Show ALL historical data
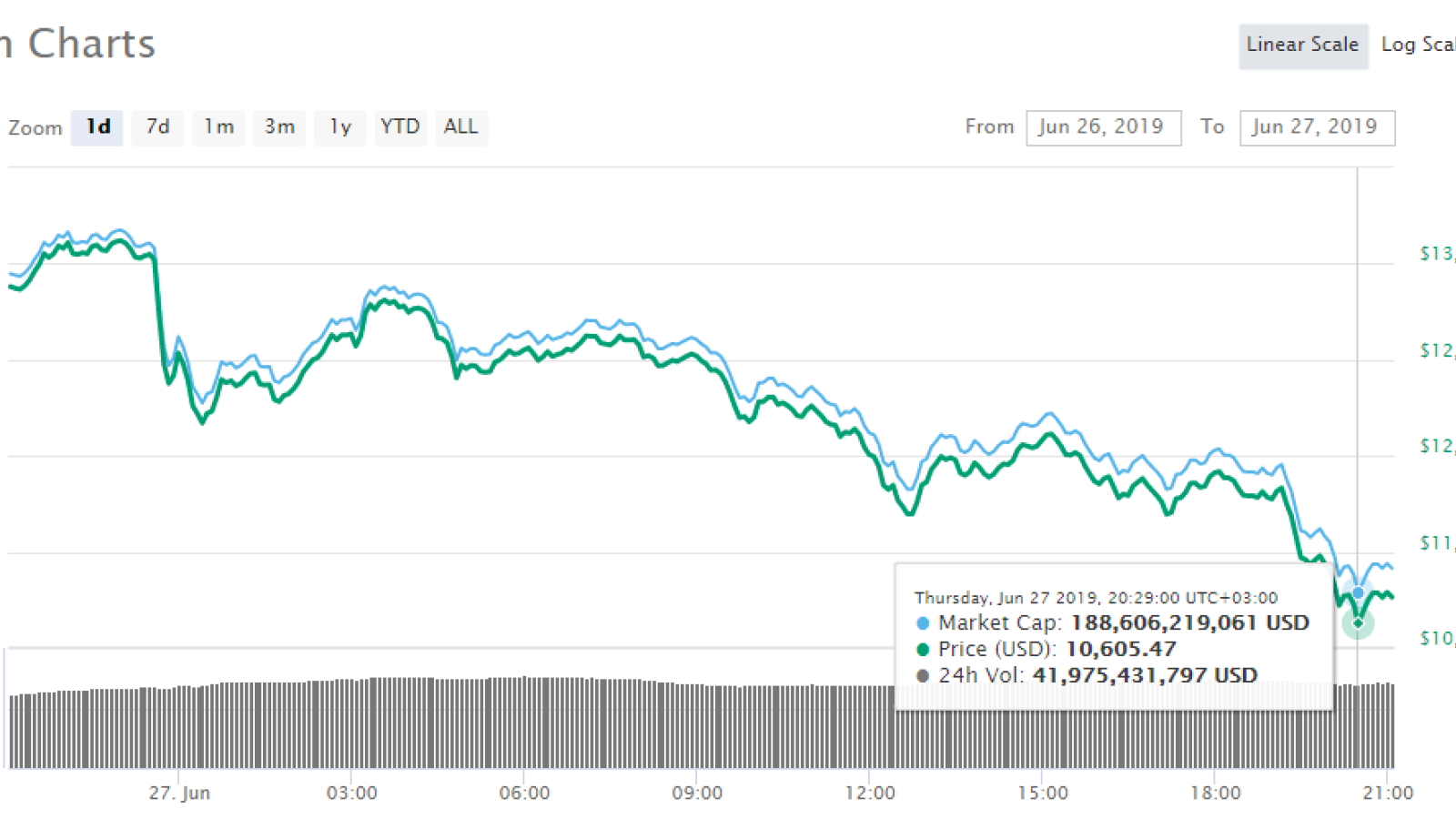The height and width of the screenshot is (819, 1456). tap(461, 127)
